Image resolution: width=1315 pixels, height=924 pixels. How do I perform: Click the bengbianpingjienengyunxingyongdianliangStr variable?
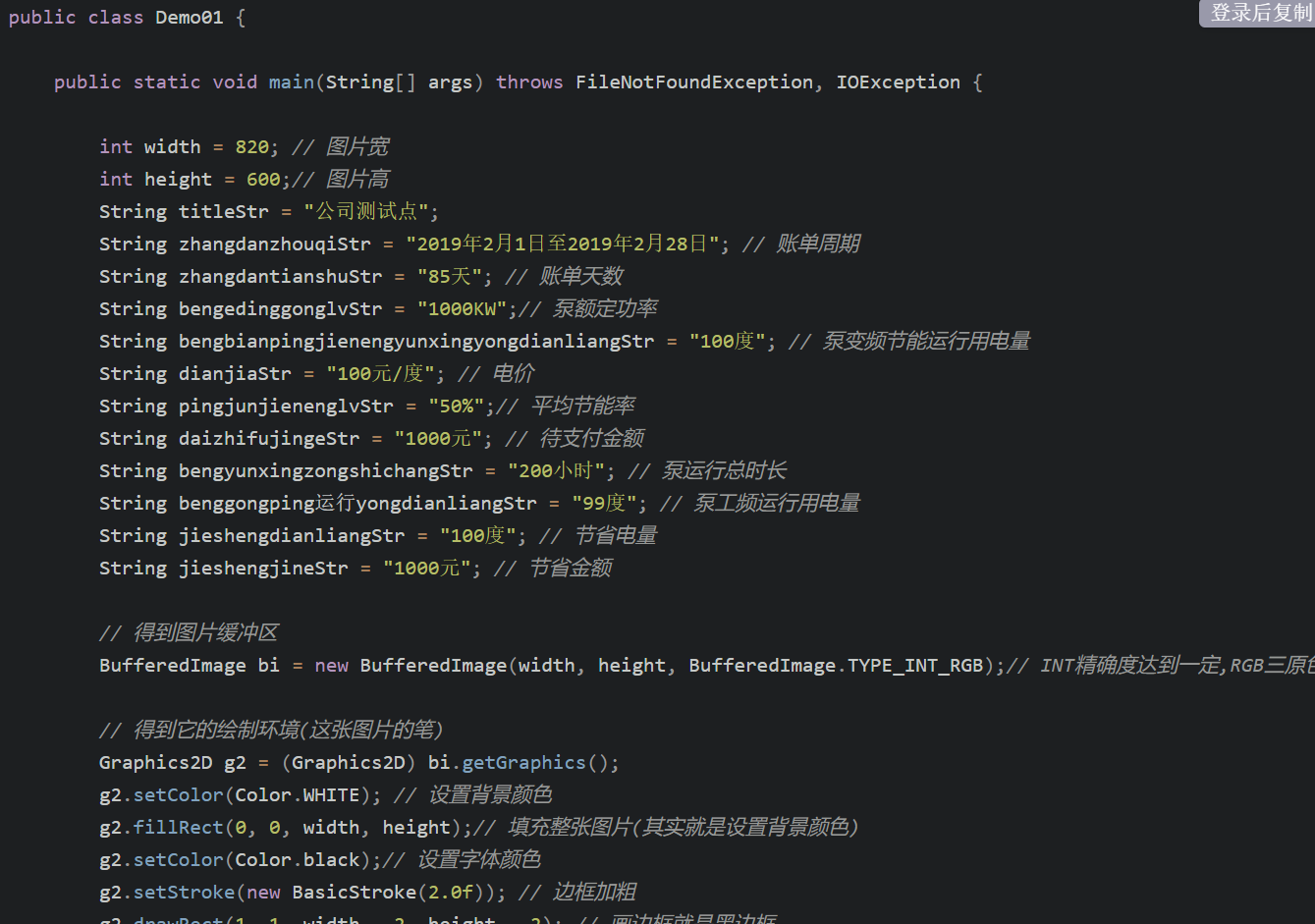coord(416,342)
